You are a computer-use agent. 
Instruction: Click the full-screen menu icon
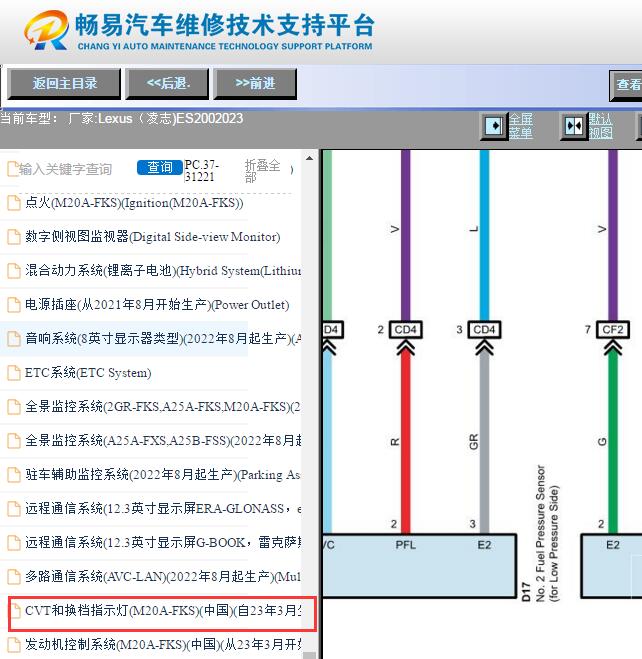494,126
